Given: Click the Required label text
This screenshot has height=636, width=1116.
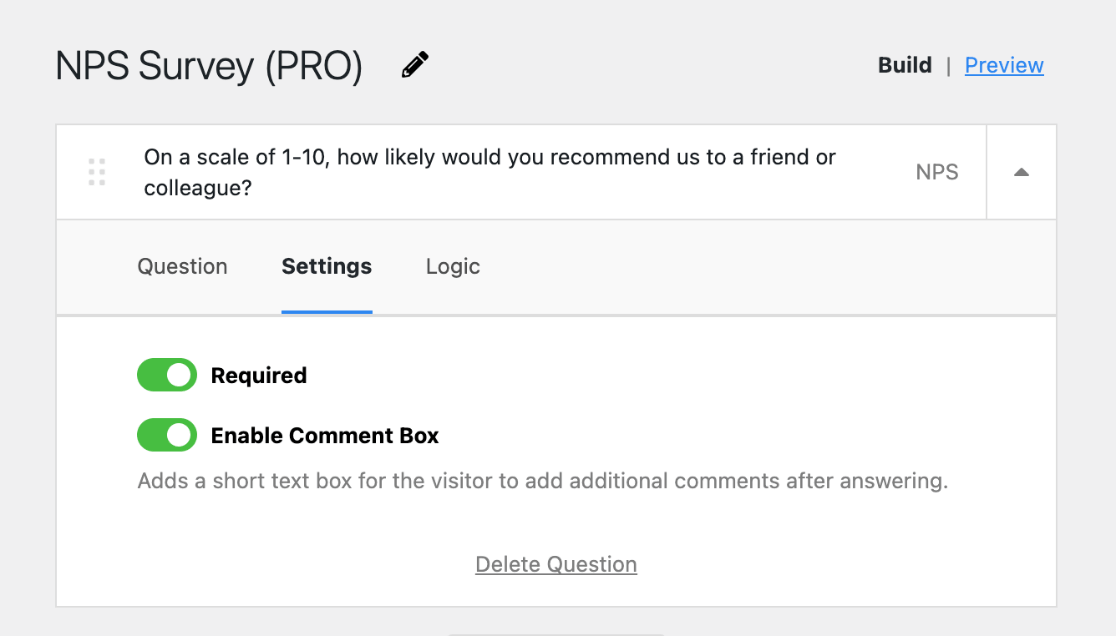Looking at the screenshot, I should tap(259, 376).
